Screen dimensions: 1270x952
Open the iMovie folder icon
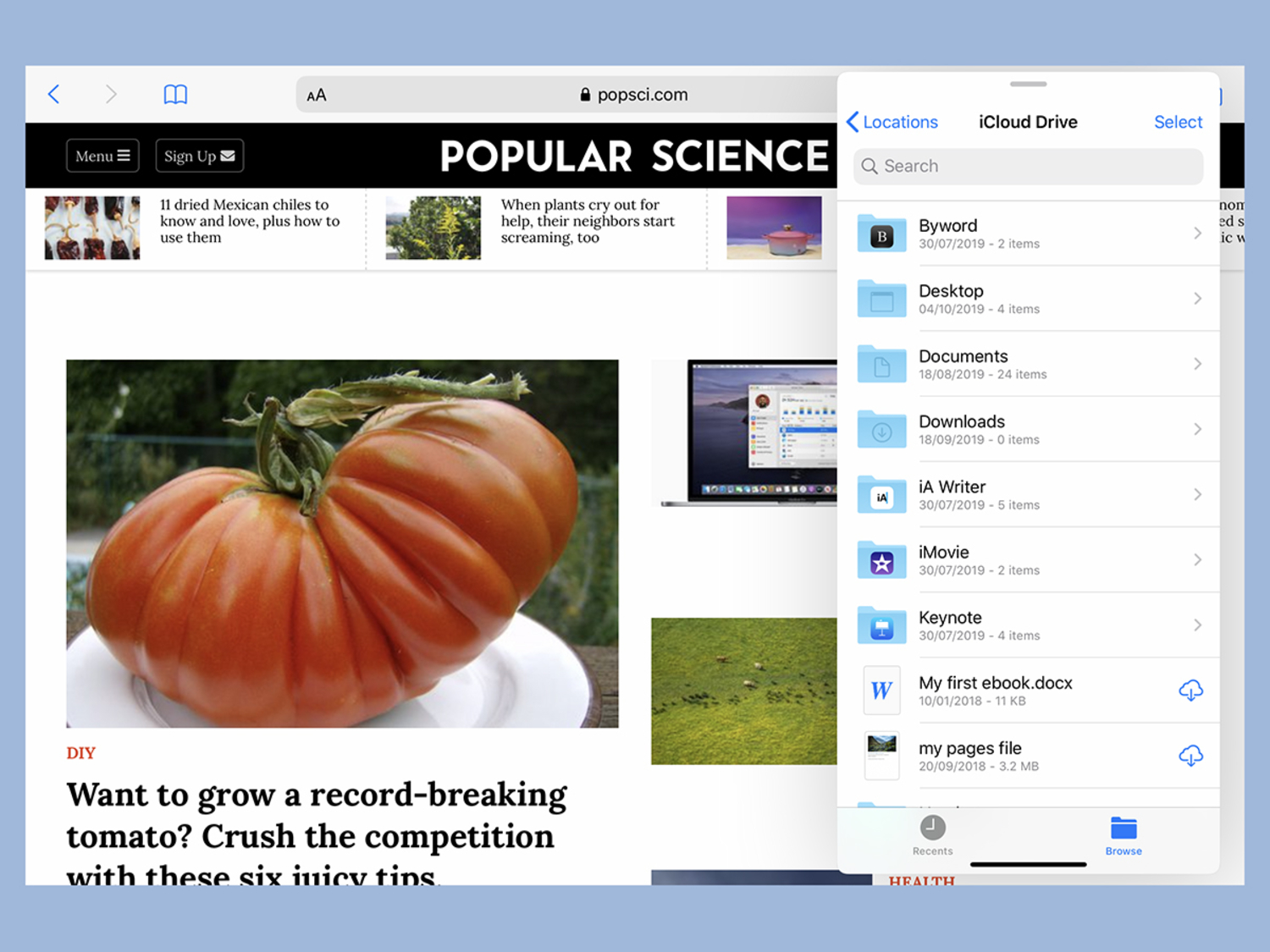click(881, 560)
